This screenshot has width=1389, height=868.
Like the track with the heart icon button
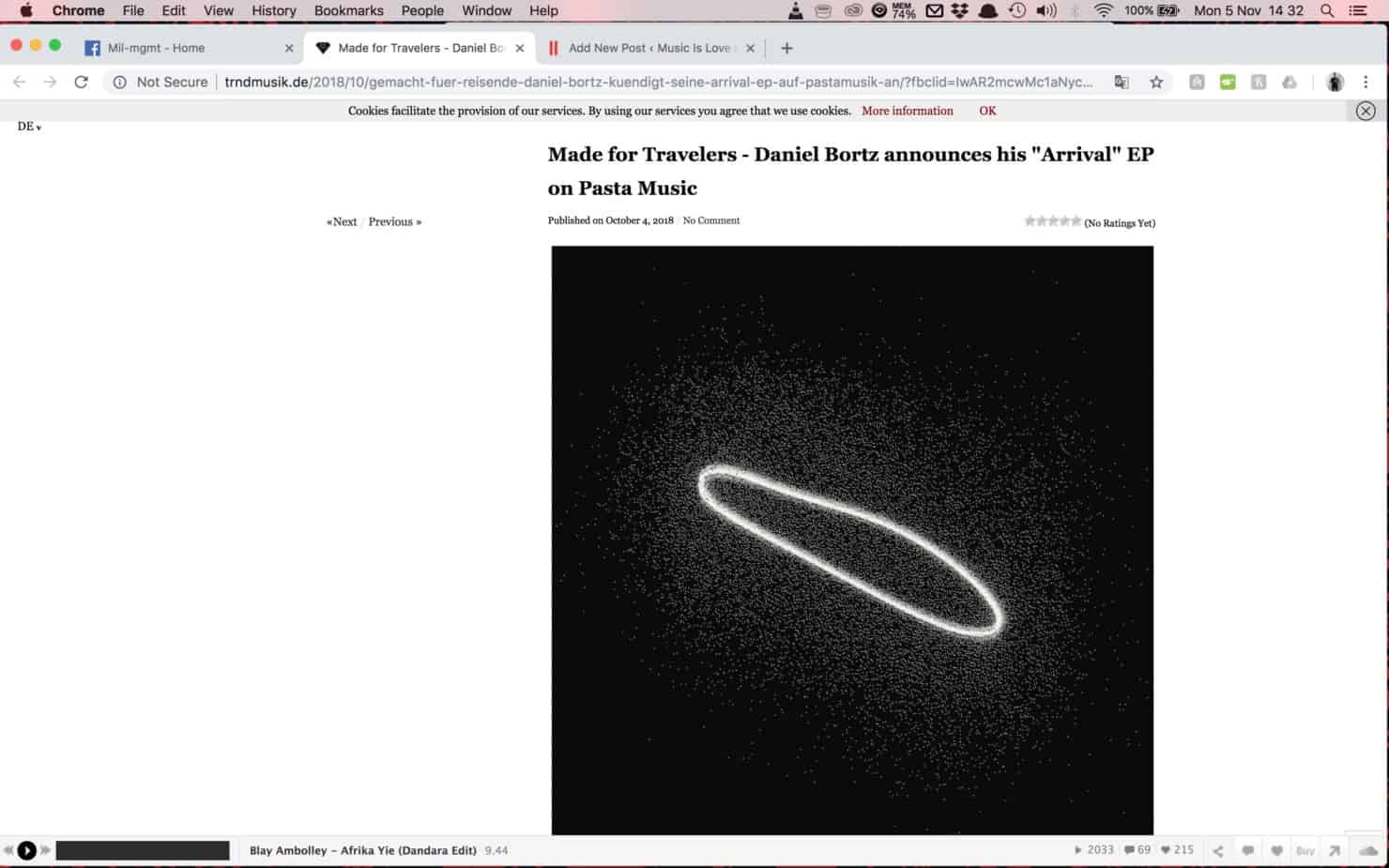pyautogui.click(x=1276, y=851)
